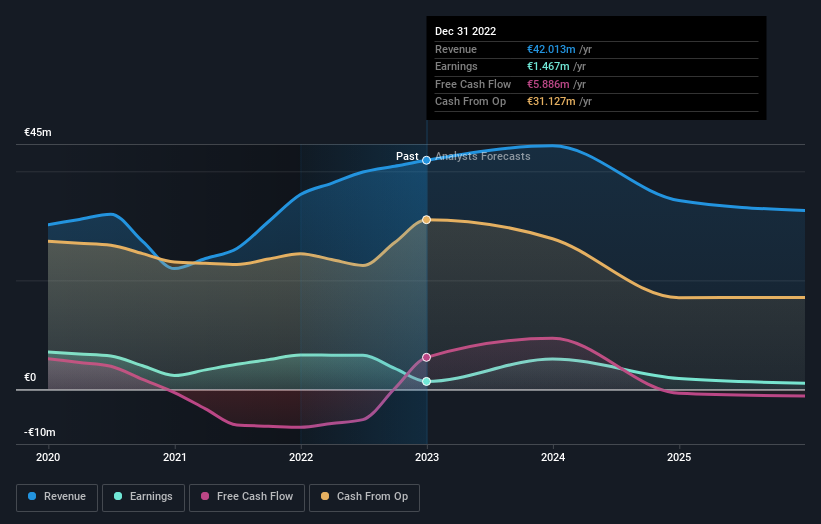Click the €1.467m earnings value in tooltip
The image size is (821, 524).
click(x=548, y=66)
